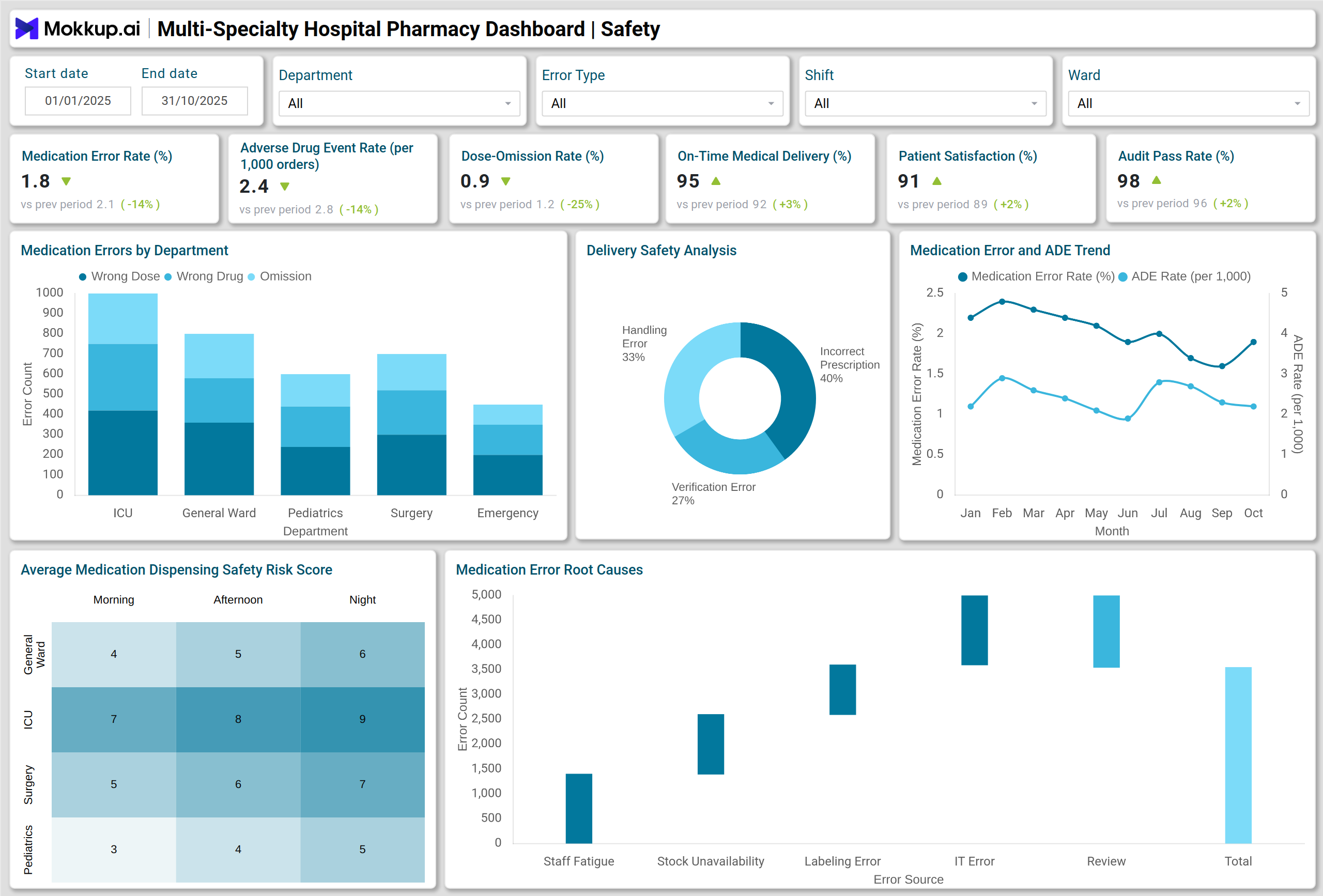This screenshot has width=1323, height=896.
Task: Click the Feb point on Medication Error Rate line
Action: [x=1002, y=302]
